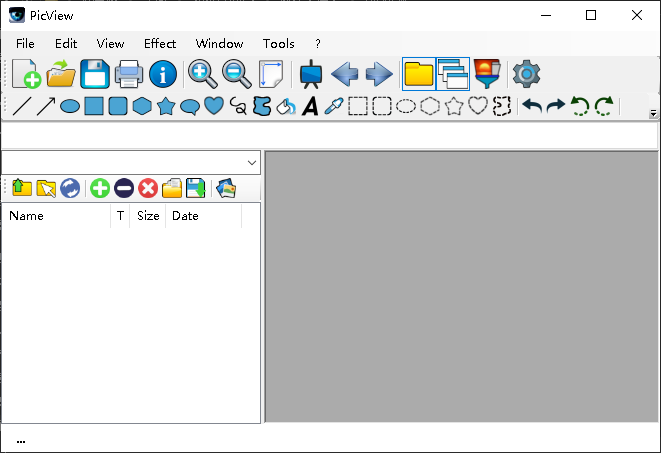The height and width of the screenshot is (453, 661).
Task: Click the green plus add button
Action: [x=100, y=188]
